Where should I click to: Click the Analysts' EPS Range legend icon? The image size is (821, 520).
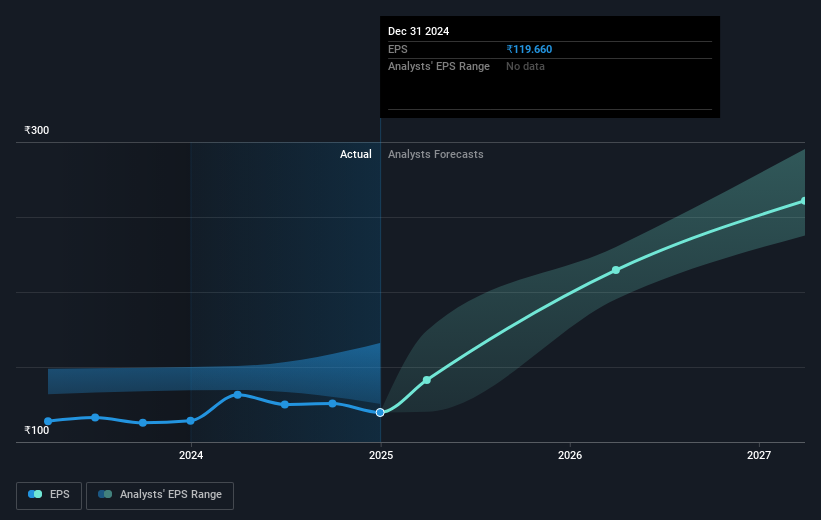[105, 494]
